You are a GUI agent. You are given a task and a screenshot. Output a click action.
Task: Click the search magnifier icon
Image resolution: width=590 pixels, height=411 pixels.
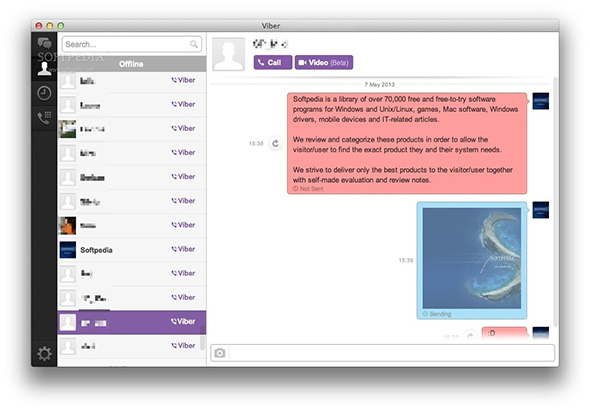click(x=194, y=44)
